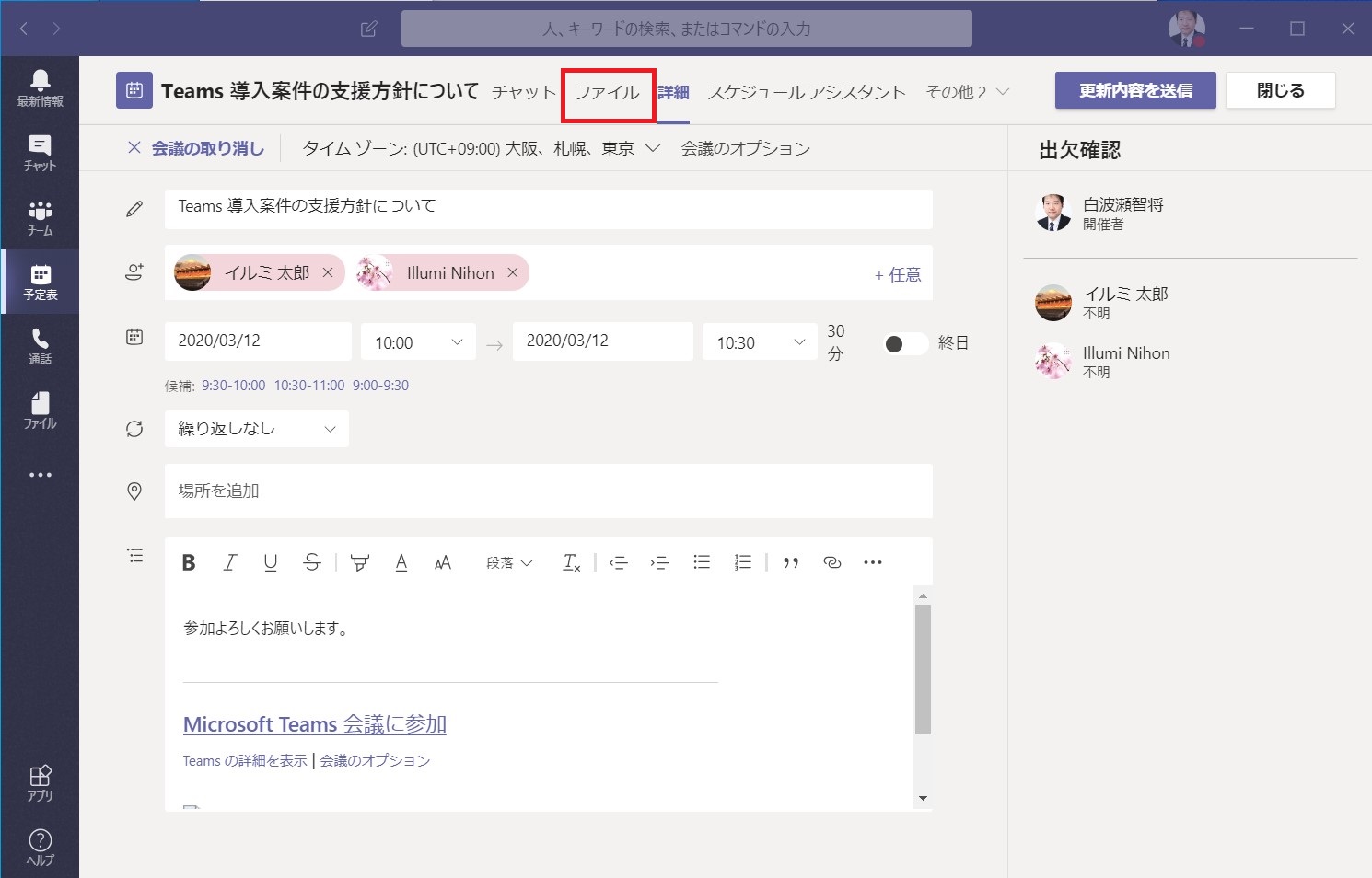The height and width of the screenshot is (878, 1372).
Task: Open the font size tool
Action: [442, 562]
